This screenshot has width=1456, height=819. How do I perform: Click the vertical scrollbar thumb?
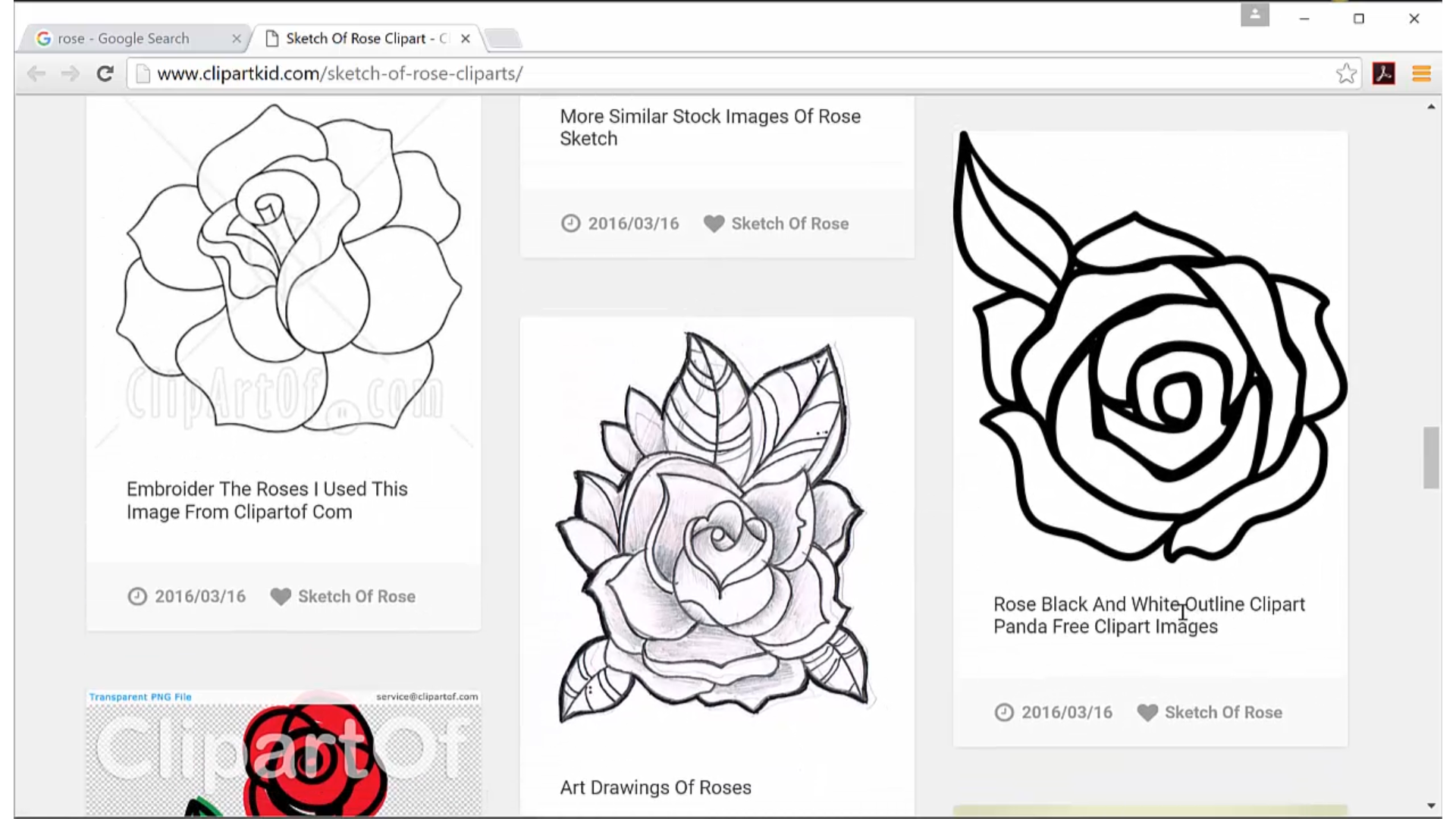pos(1431,458)
